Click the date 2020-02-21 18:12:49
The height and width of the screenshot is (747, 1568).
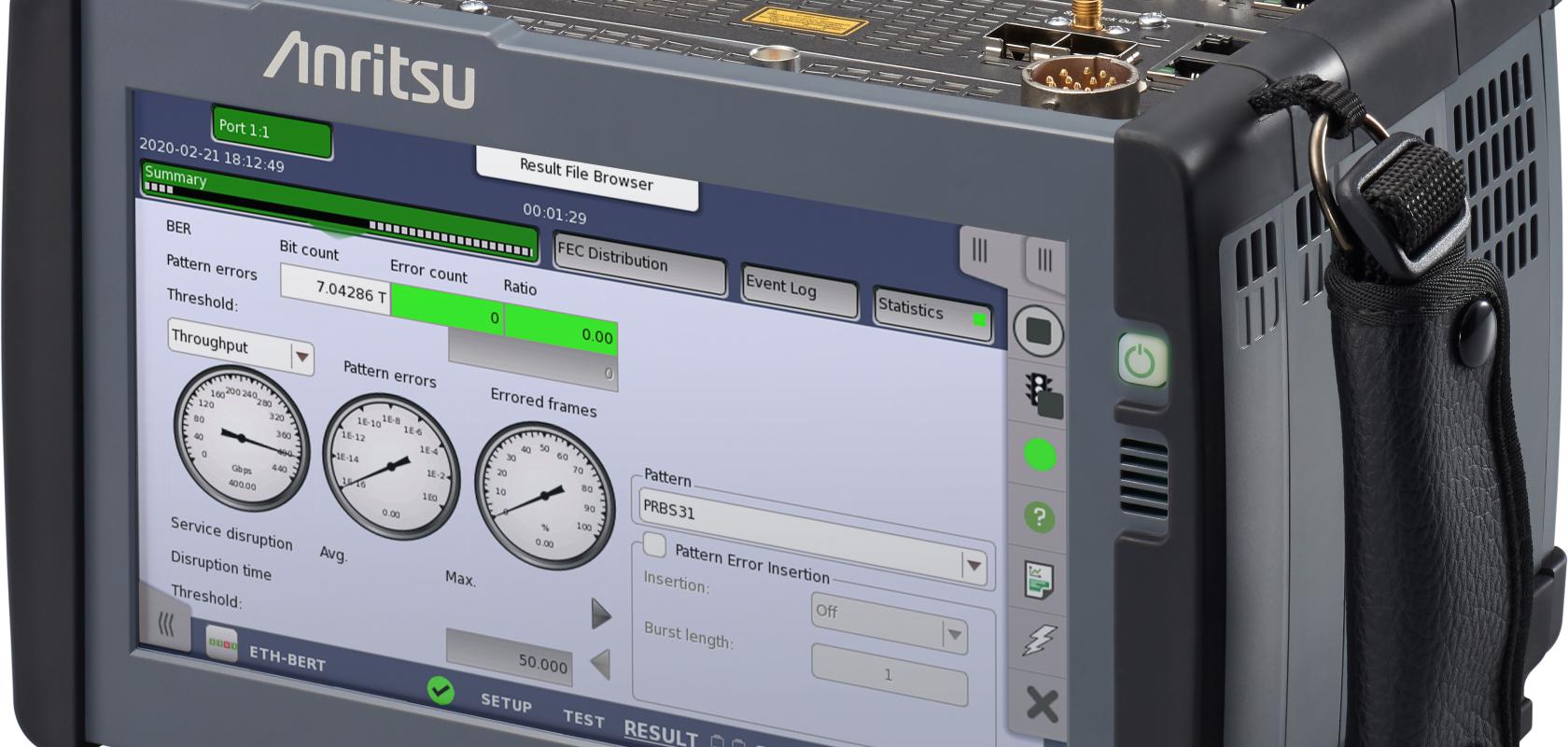[x=212, y=156]
